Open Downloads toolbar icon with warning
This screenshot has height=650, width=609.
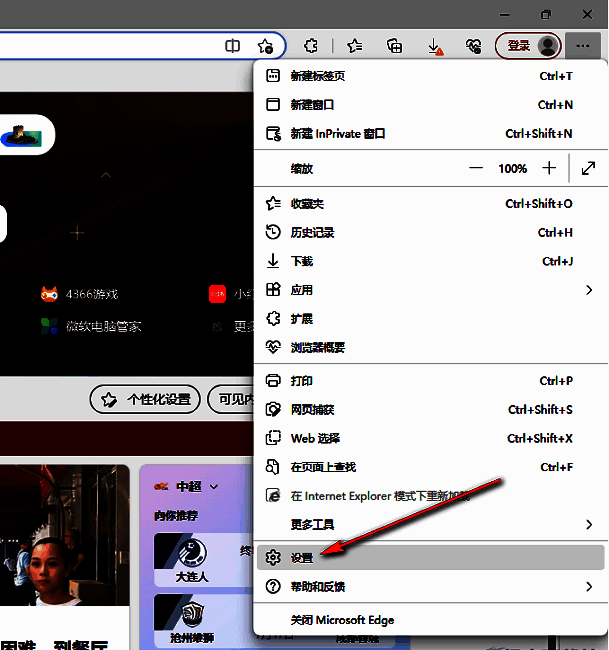pyautogui.click(x=435, y=46)
